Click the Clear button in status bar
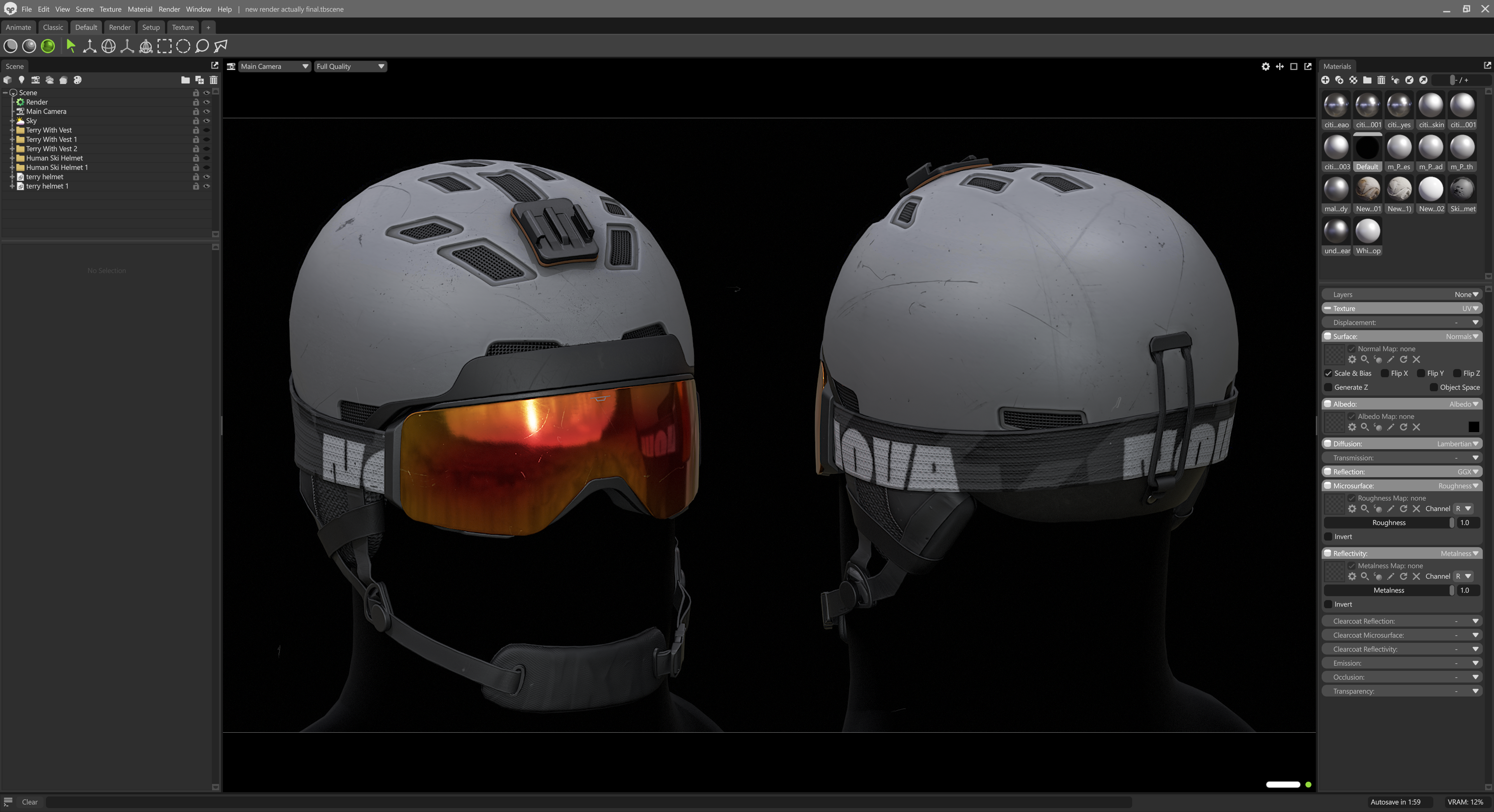 pos(30,802)
